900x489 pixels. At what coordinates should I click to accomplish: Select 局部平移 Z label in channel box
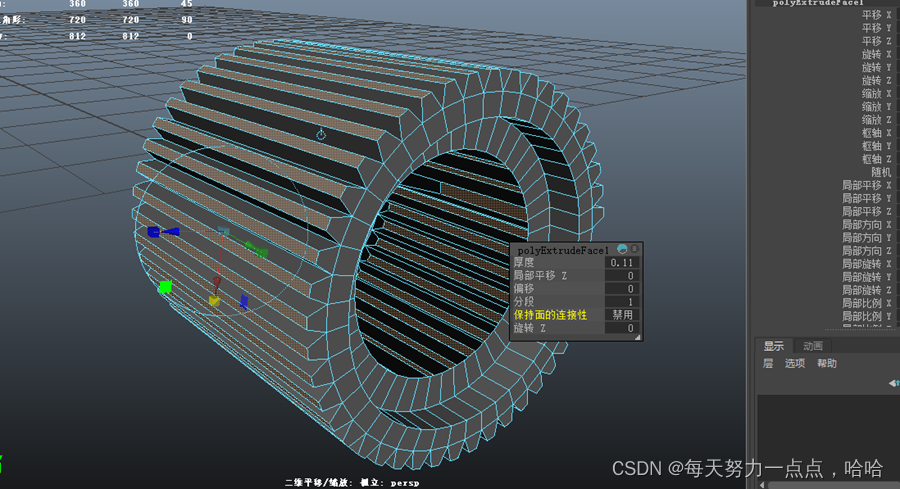coord(867,212)
